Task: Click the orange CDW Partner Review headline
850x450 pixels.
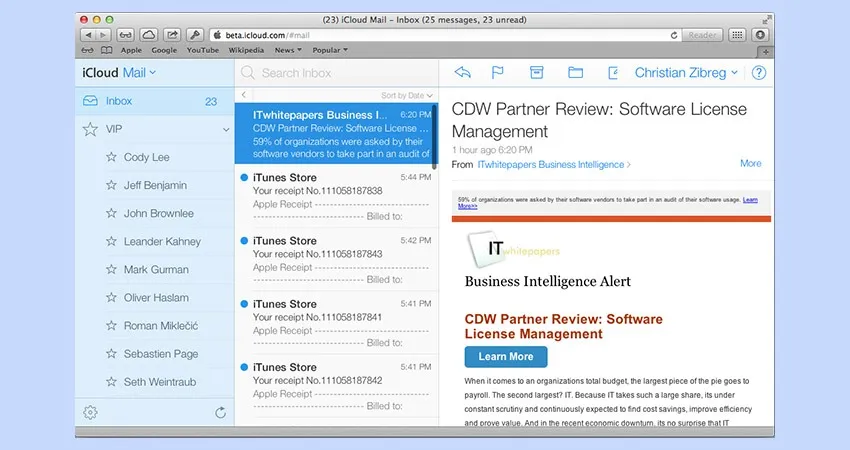Action: (x=563, y=326)
